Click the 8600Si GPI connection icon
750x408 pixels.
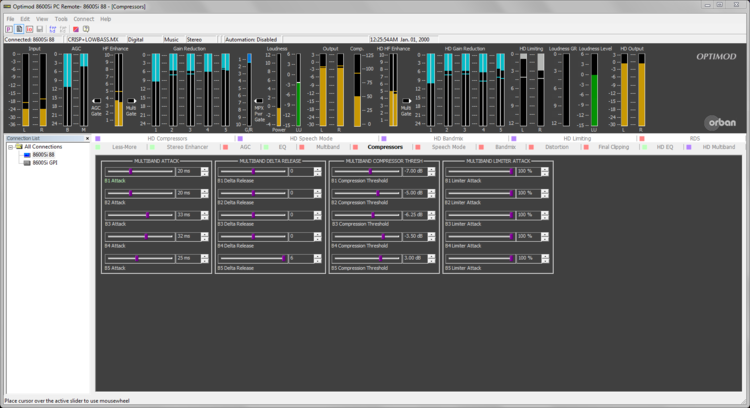(27, 162)
